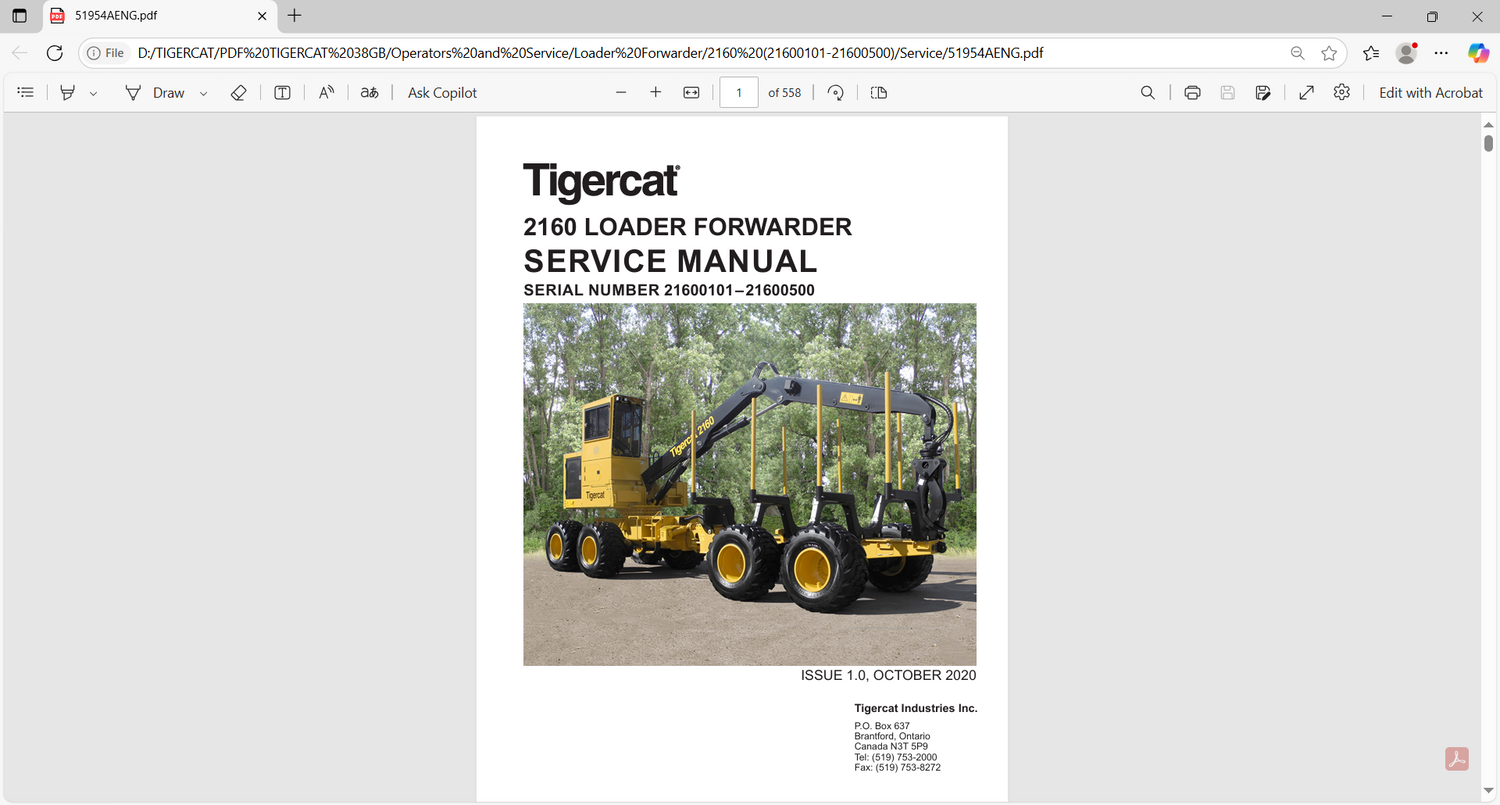This screenshot has height=805, width=1500.
Task: Close the 51954AENG.pdf tab
Action: (x=262, y=16)
